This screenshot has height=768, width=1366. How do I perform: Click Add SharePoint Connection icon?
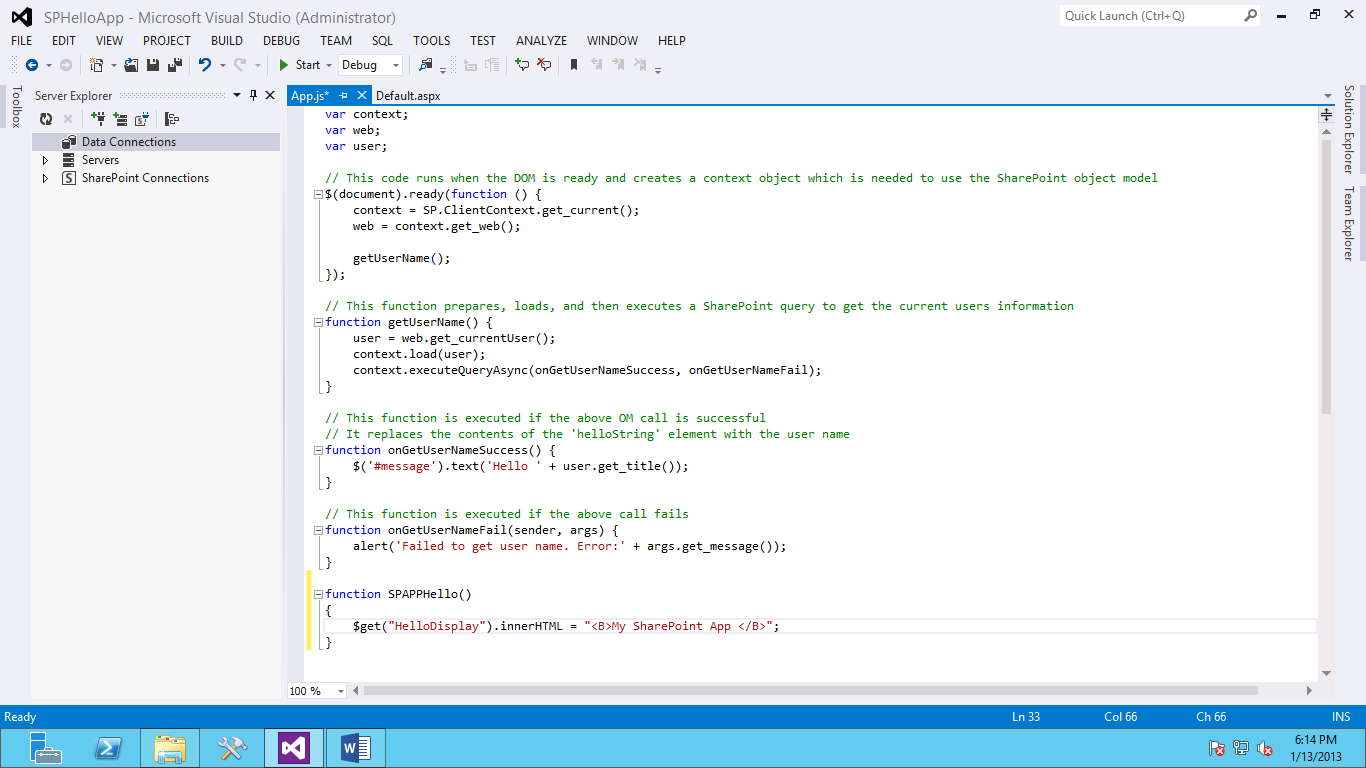142,119
